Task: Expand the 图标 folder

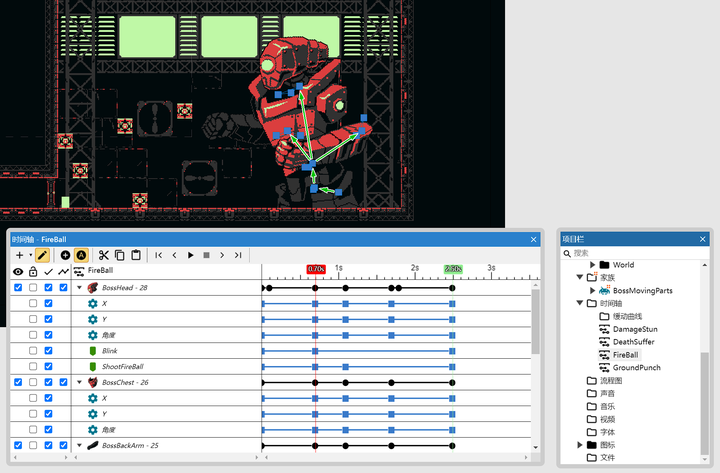Action: pyautogui.click(x=580, y=445)
